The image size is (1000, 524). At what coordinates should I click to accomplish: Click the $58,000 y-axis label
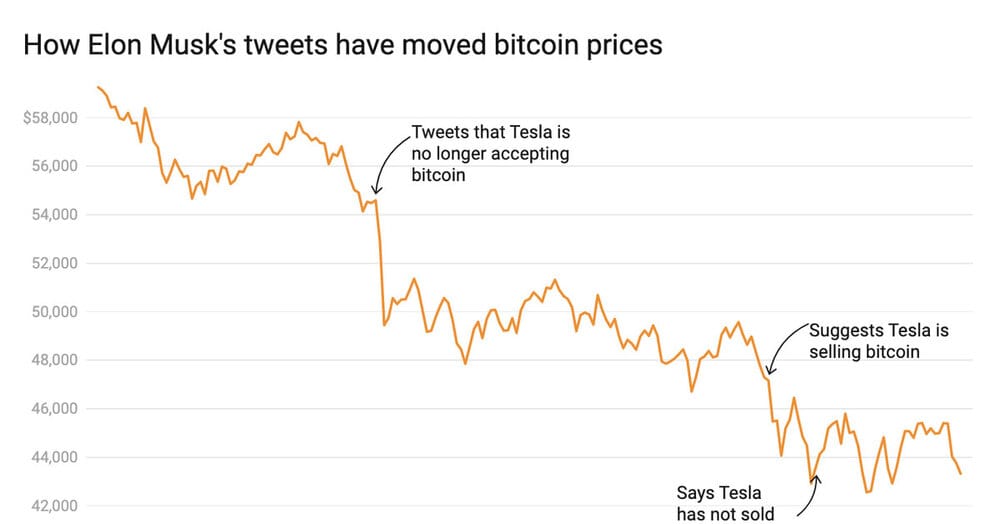50,118
